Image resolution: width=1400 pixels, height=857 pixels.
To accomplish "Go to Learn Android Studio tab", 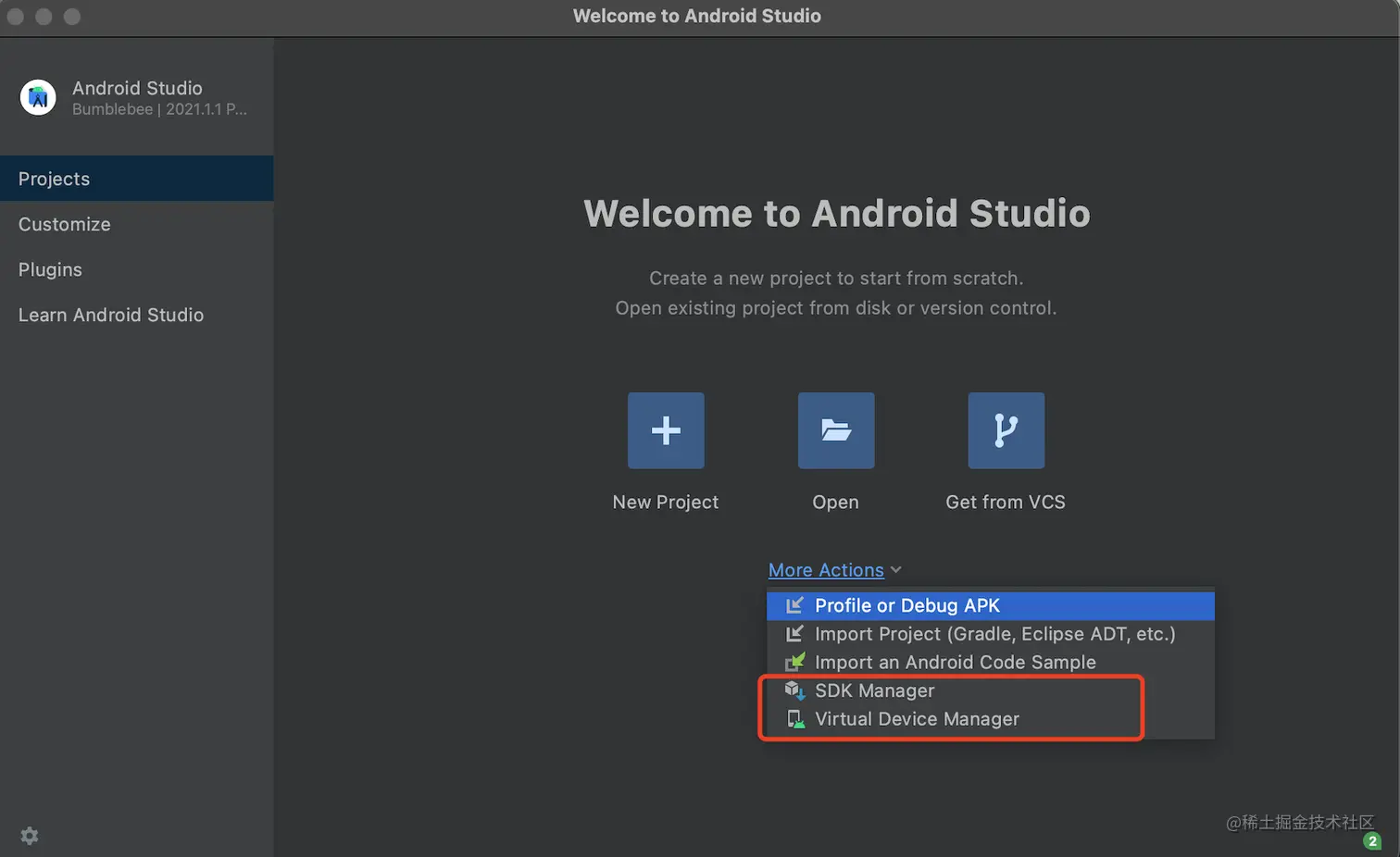I will tap(137, 315).
